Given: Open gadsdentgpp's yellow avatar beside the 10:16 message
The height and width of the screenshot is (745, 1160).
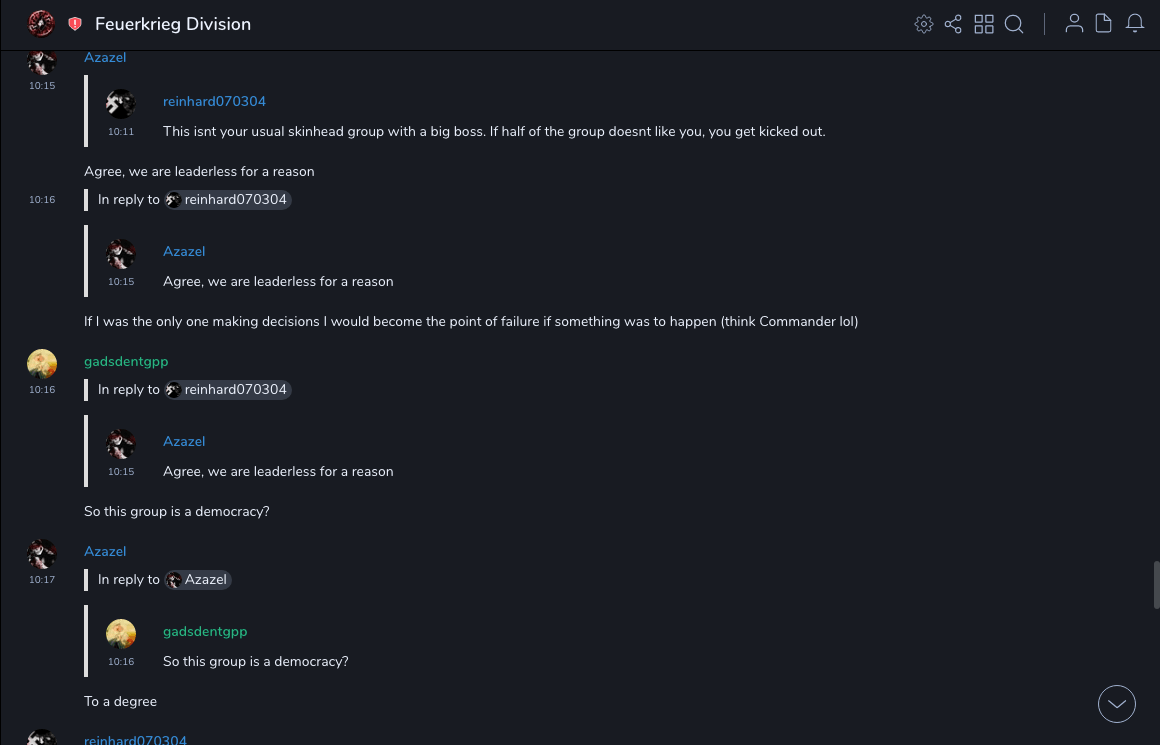Looking at the screenshot, I should pos(42,364).
